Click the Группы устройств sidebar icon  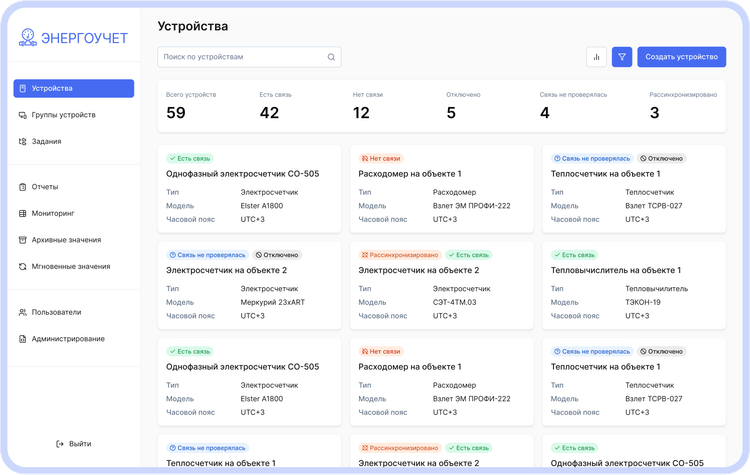coord(23,115)
